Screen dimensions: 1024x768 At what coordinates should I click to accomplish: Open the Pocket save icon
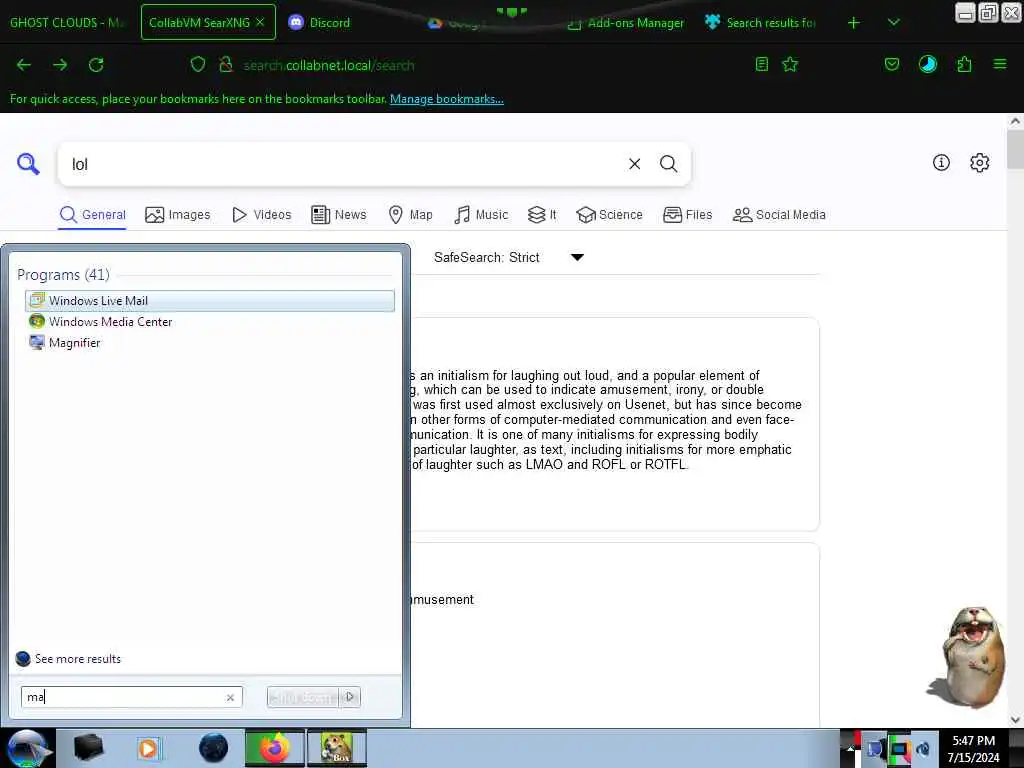point(891,64)
